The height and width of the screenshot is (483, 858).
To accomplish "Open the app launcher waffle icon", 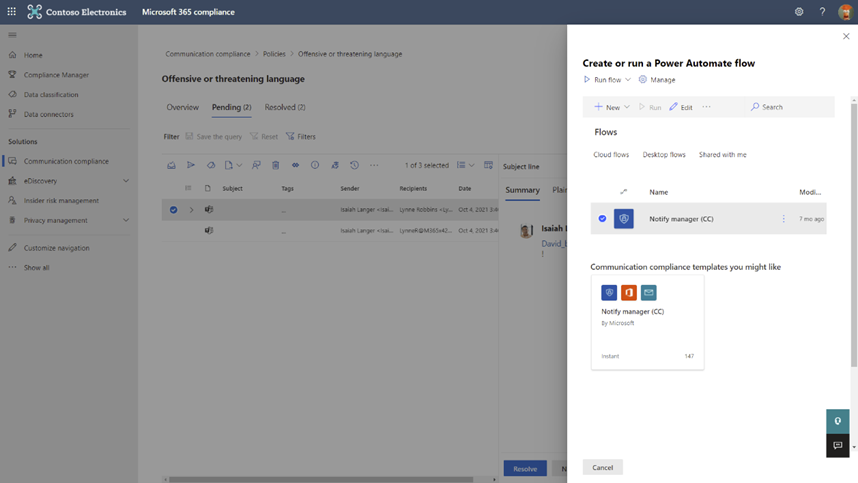I will coord(11,11).
